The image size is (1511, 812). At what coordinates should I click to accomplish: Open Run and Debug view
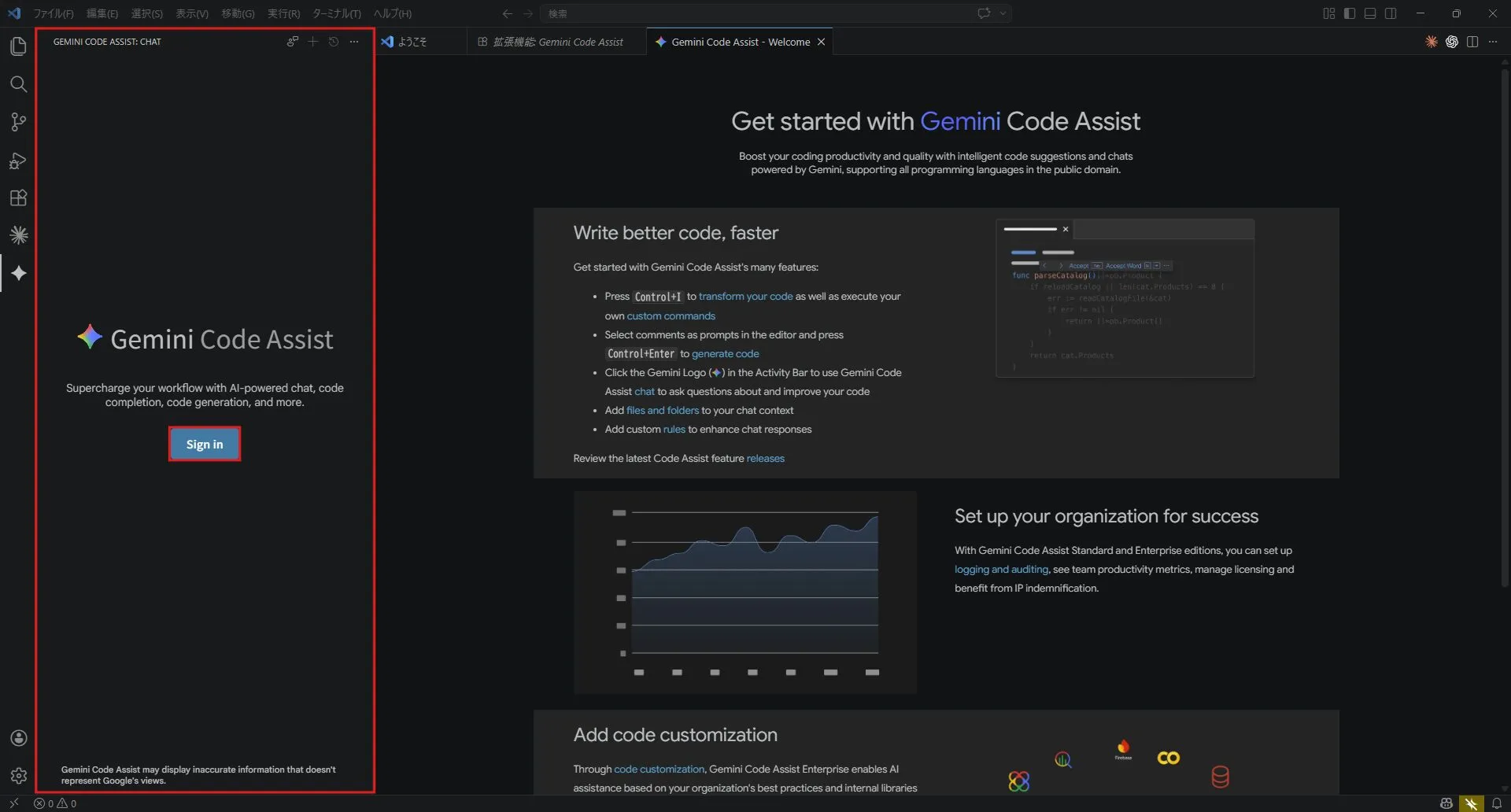(x=18, y=161)
